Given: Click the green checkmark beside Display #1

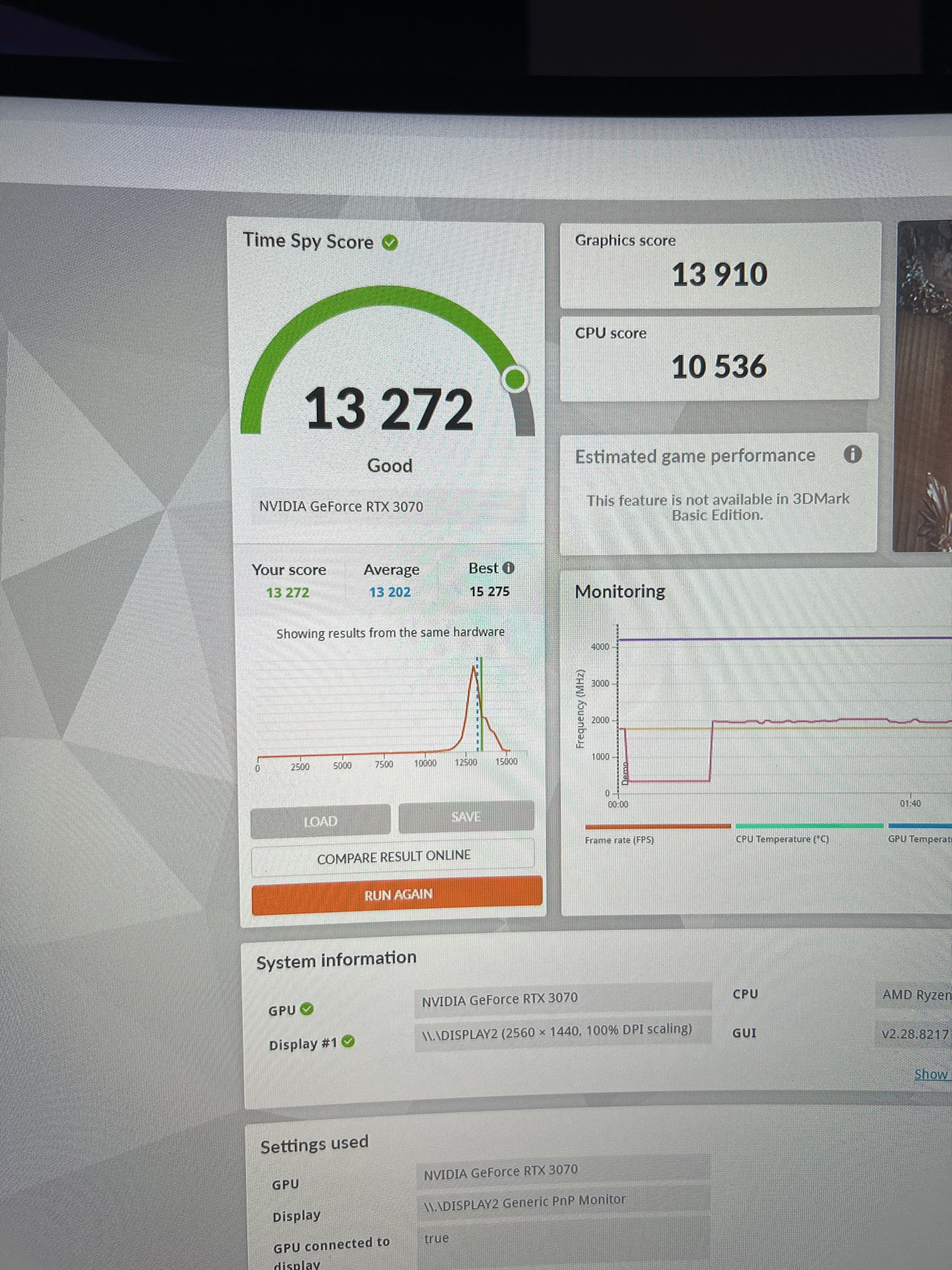Looking at the screenshot, I should pos(348,1041).
